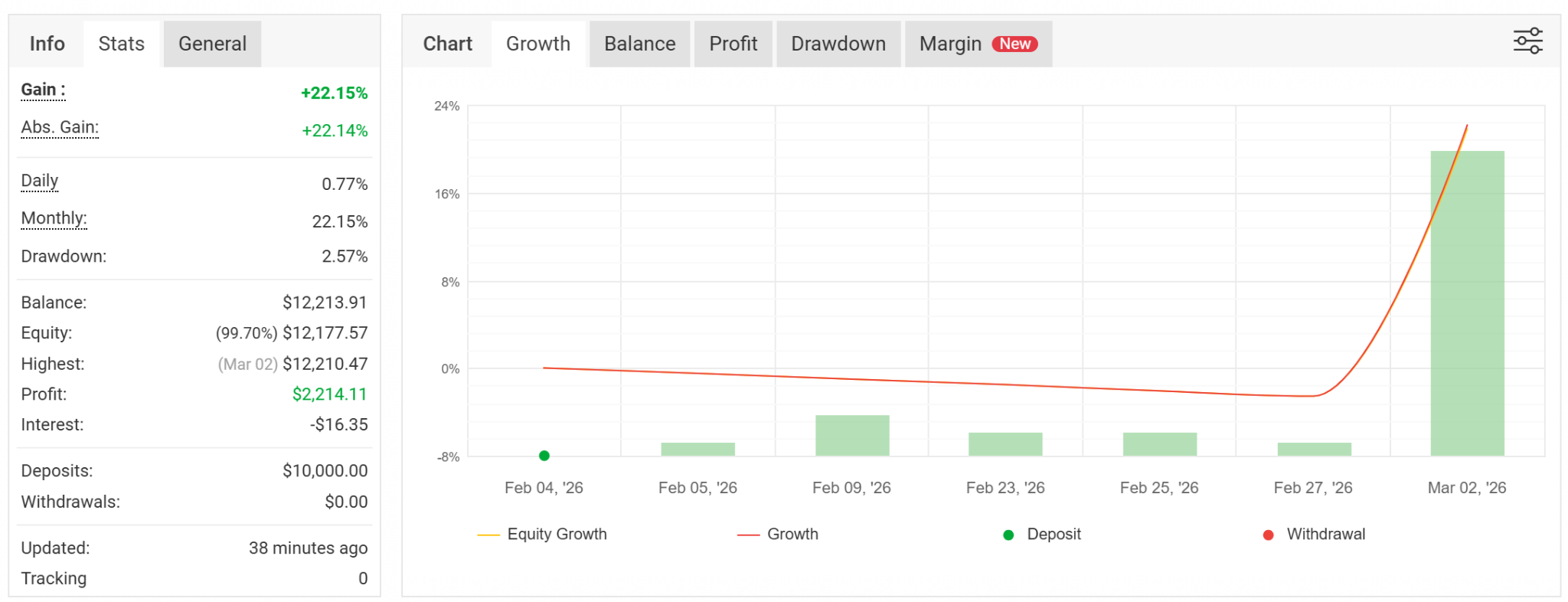Select the Info tab

[47, 44]
